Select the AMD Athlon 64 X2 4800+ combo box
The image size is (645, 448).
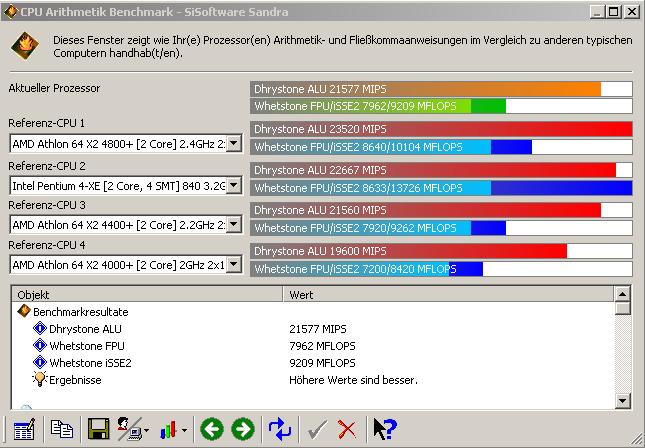pos(125,144)
